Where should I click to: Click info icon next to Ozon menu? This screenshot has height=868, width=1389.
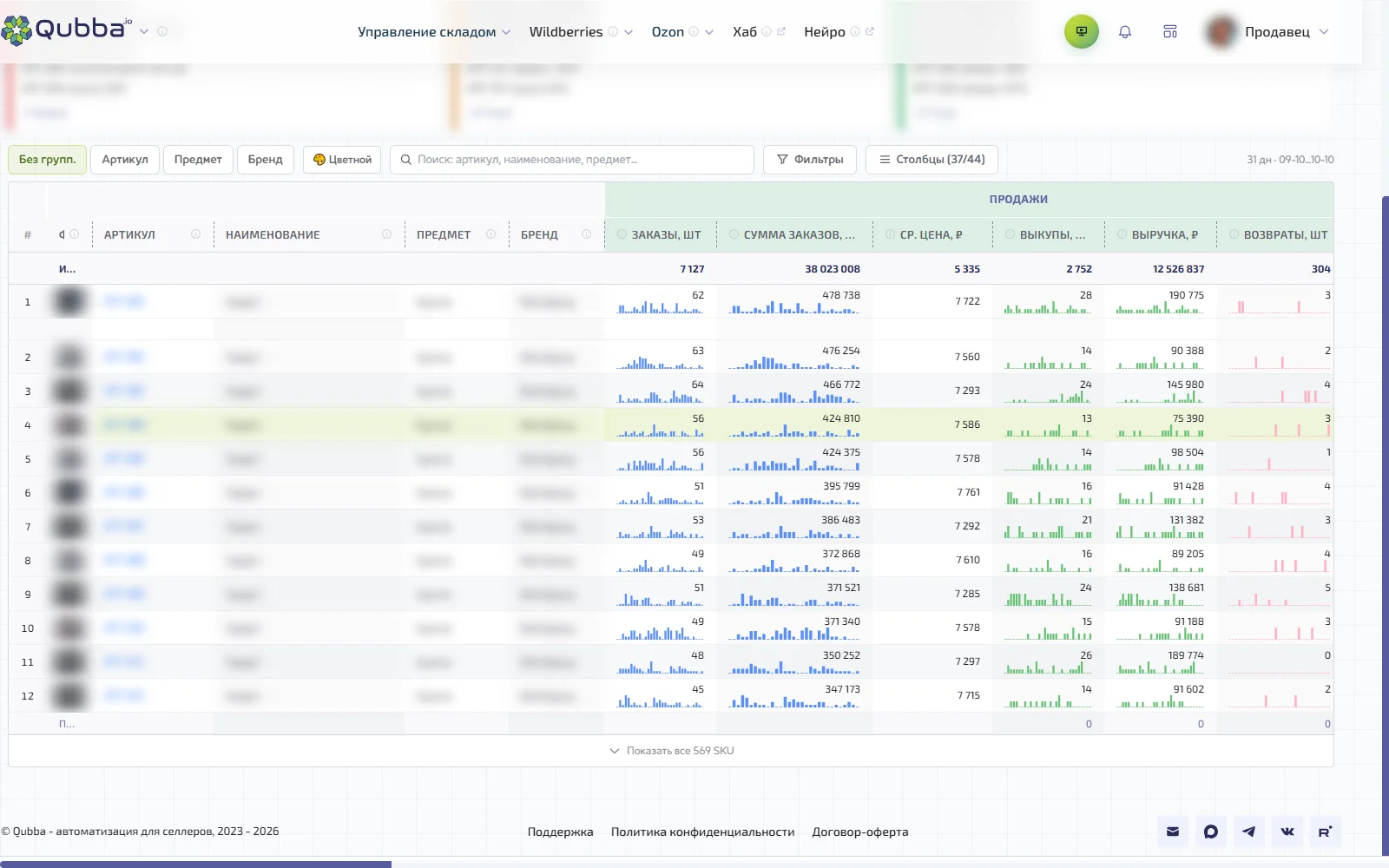[x=694, y=31]
